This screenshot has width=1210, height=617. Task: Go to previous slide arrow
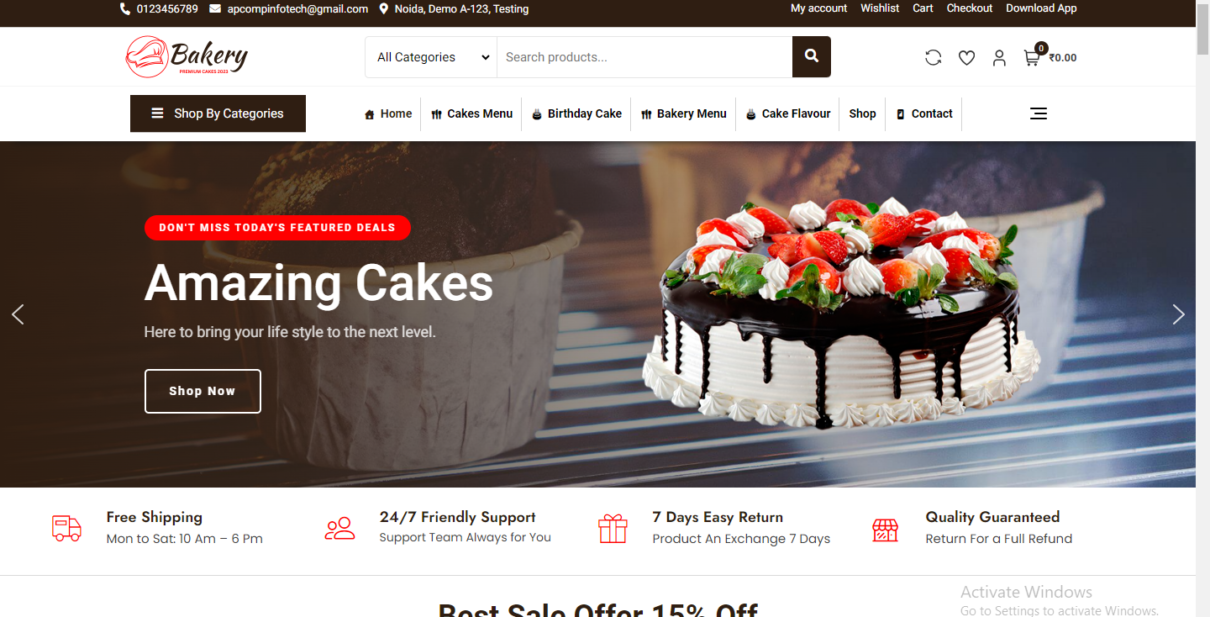click(x=17, y=314)
